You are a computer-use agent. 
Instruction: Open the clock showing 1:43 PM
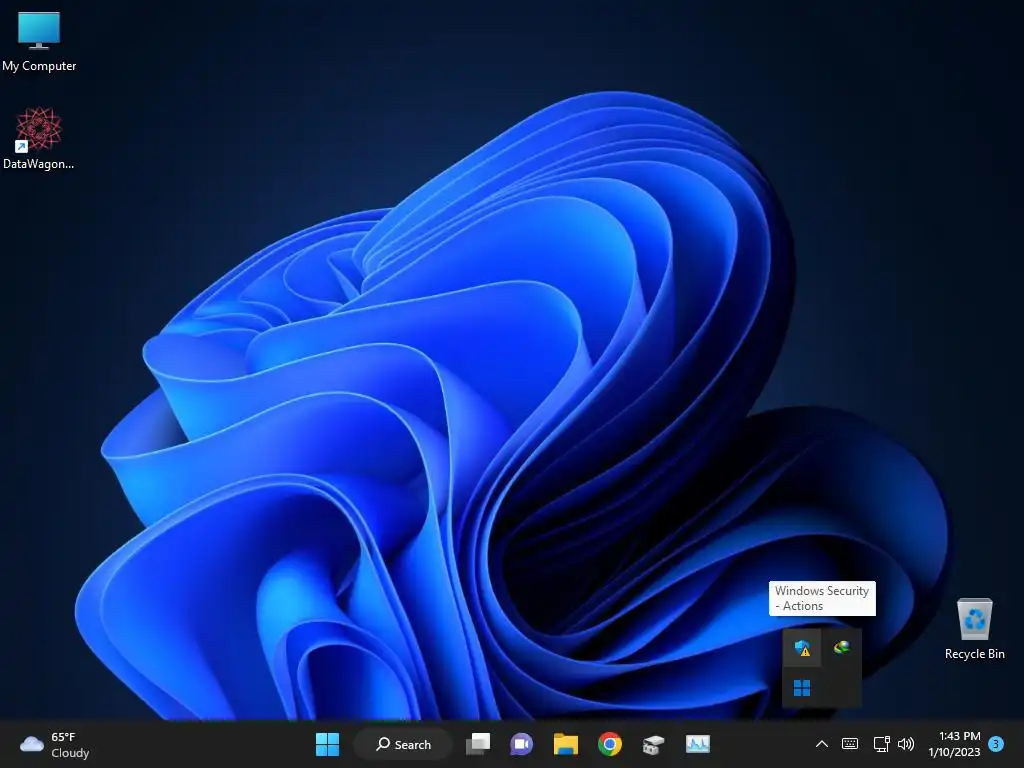click(x=955, y=744)
